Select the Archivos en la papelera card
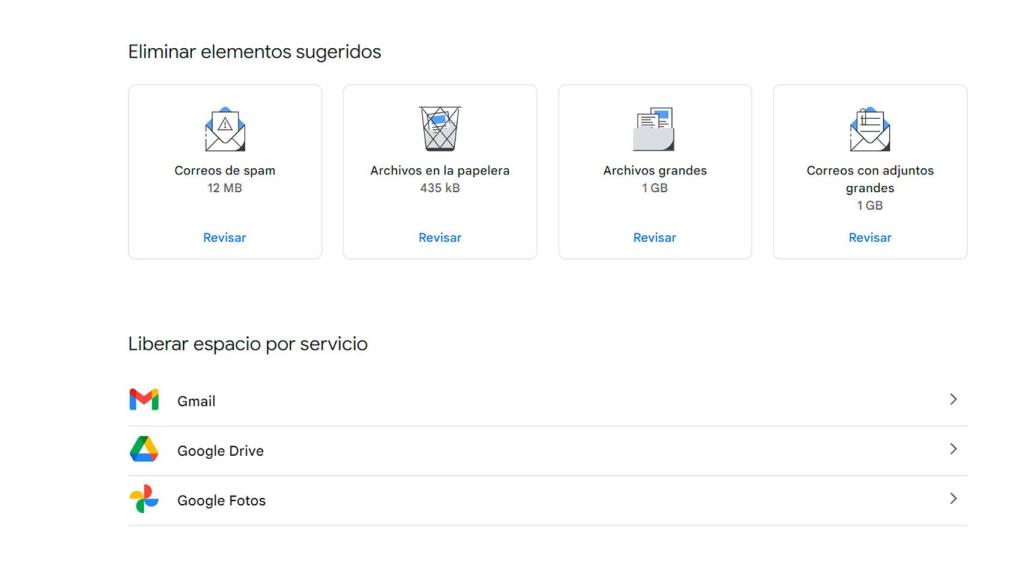Viewport: 1024px width, 576px height. 440,170
